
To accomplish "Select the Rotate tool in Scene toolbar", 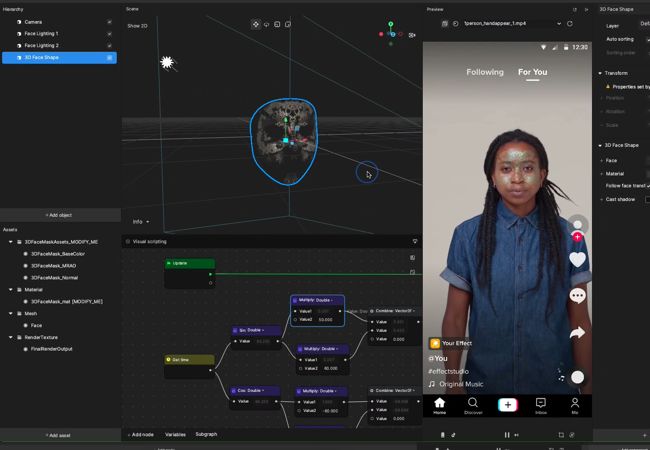I will coord(267,24).
